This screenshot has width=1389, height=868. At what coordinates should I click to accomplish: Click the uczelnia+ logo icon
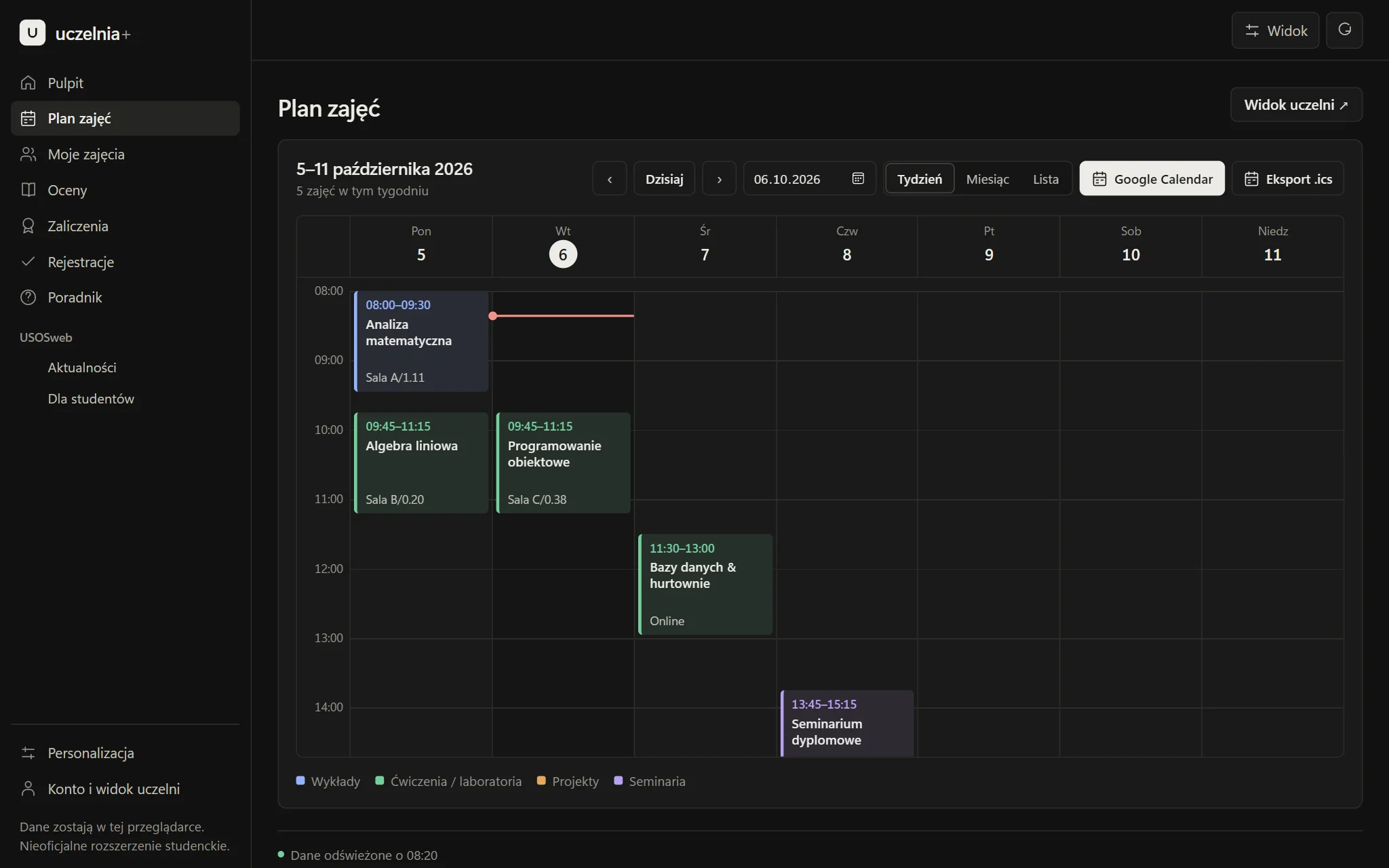click(x=33, y=33)
